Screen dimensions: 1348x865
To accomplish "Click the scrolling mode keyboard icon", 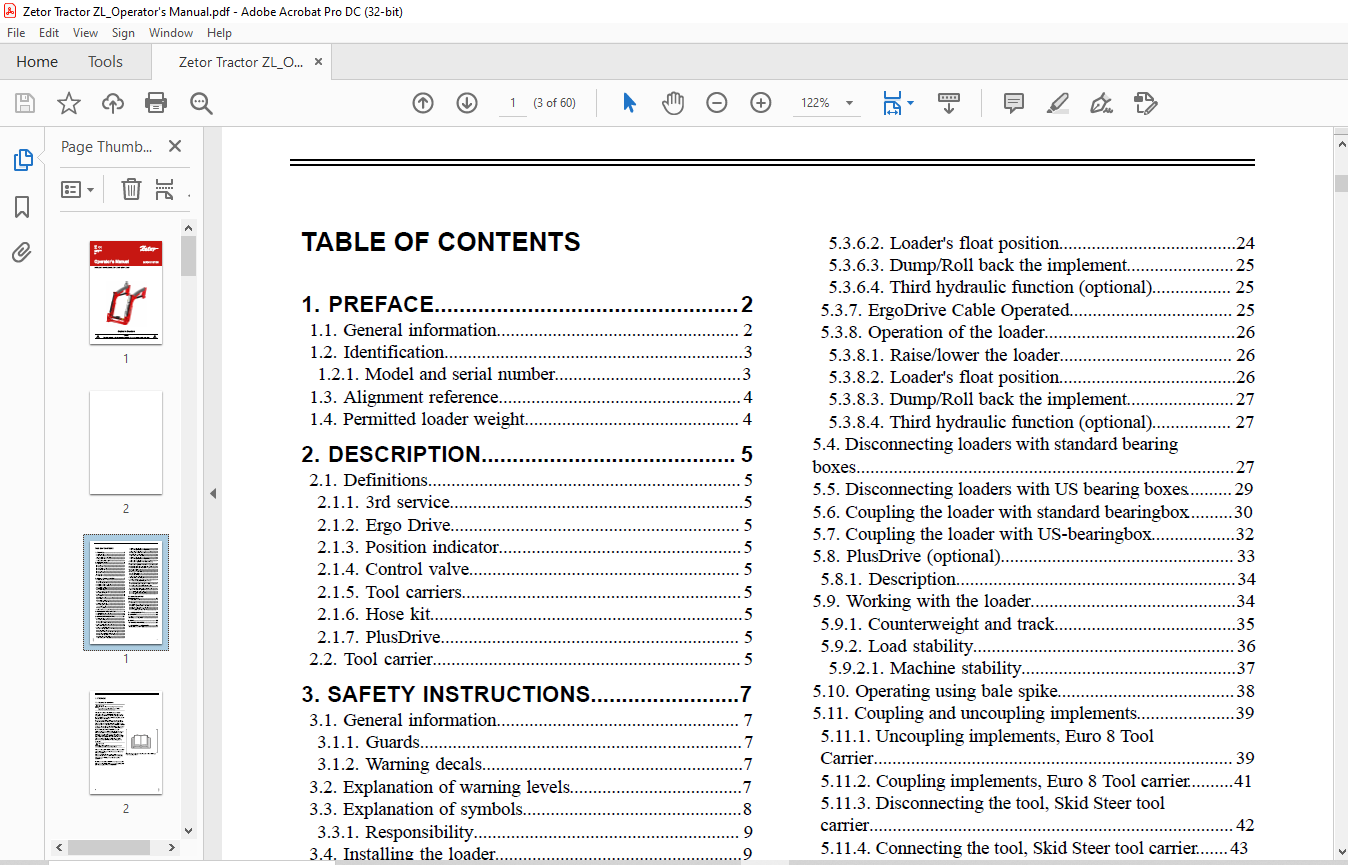I will tap(949, 103).
